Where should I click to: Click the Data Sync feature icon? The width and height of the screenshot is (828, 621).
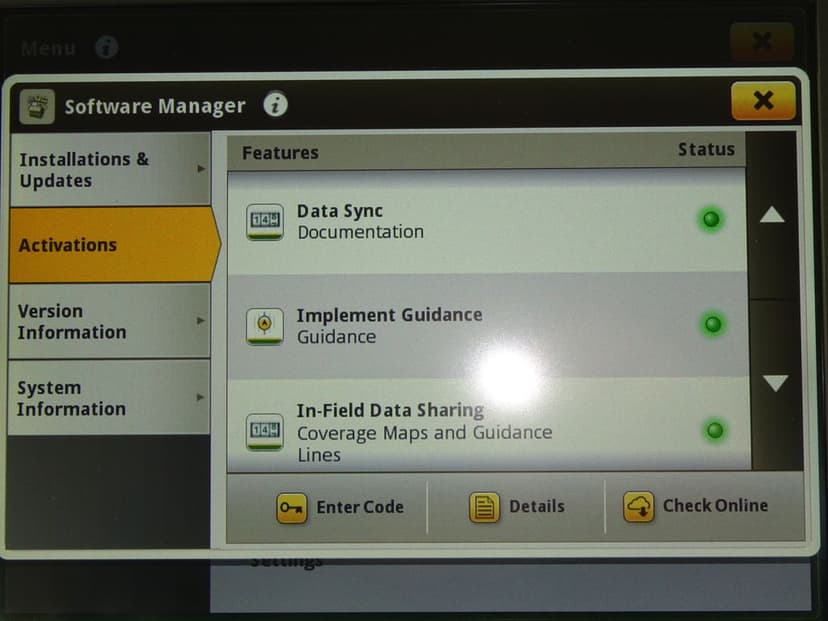(265, 221)
